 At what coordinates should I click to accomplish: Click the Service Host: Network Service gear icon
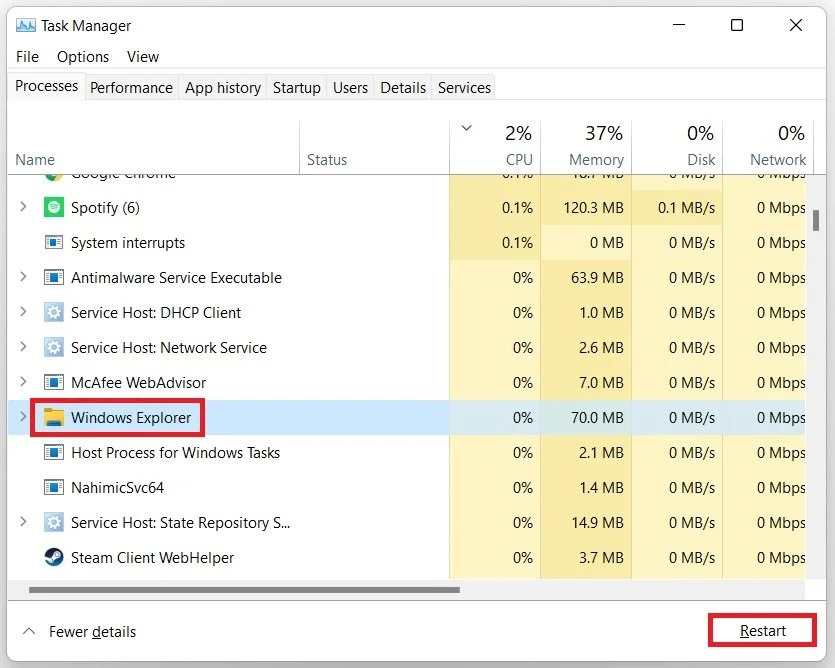[54, 348]
